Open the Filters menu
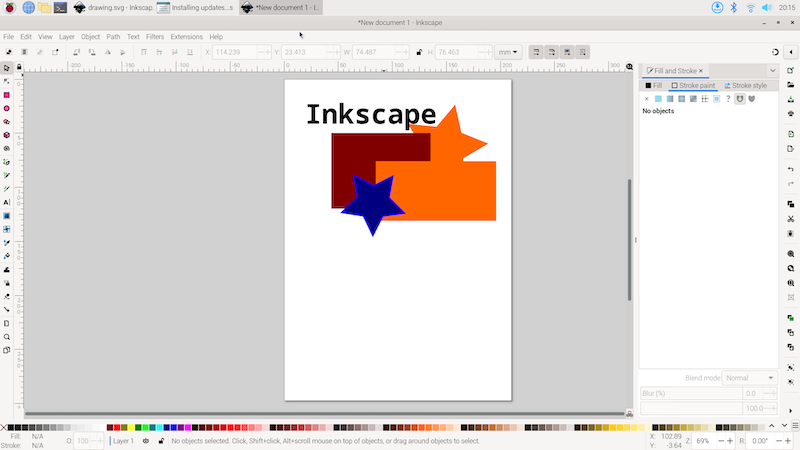800x450 pixels. [x=155, y=37]
